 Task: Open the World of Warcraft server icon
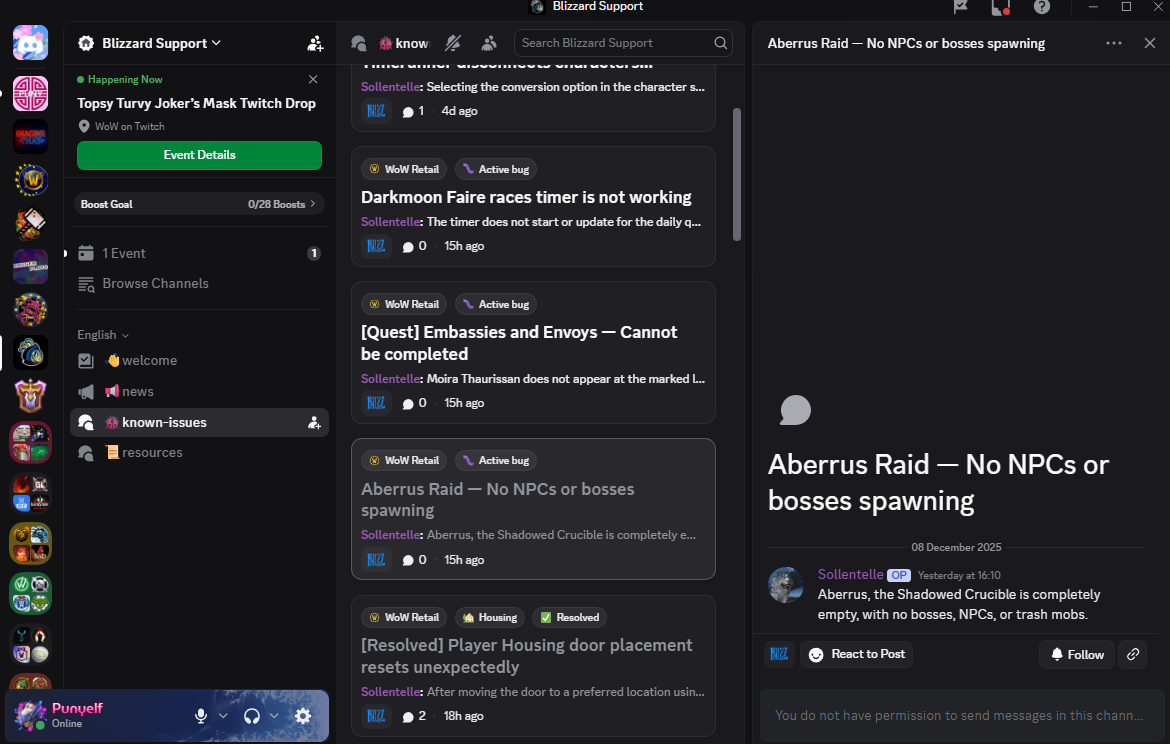(31, 180)
